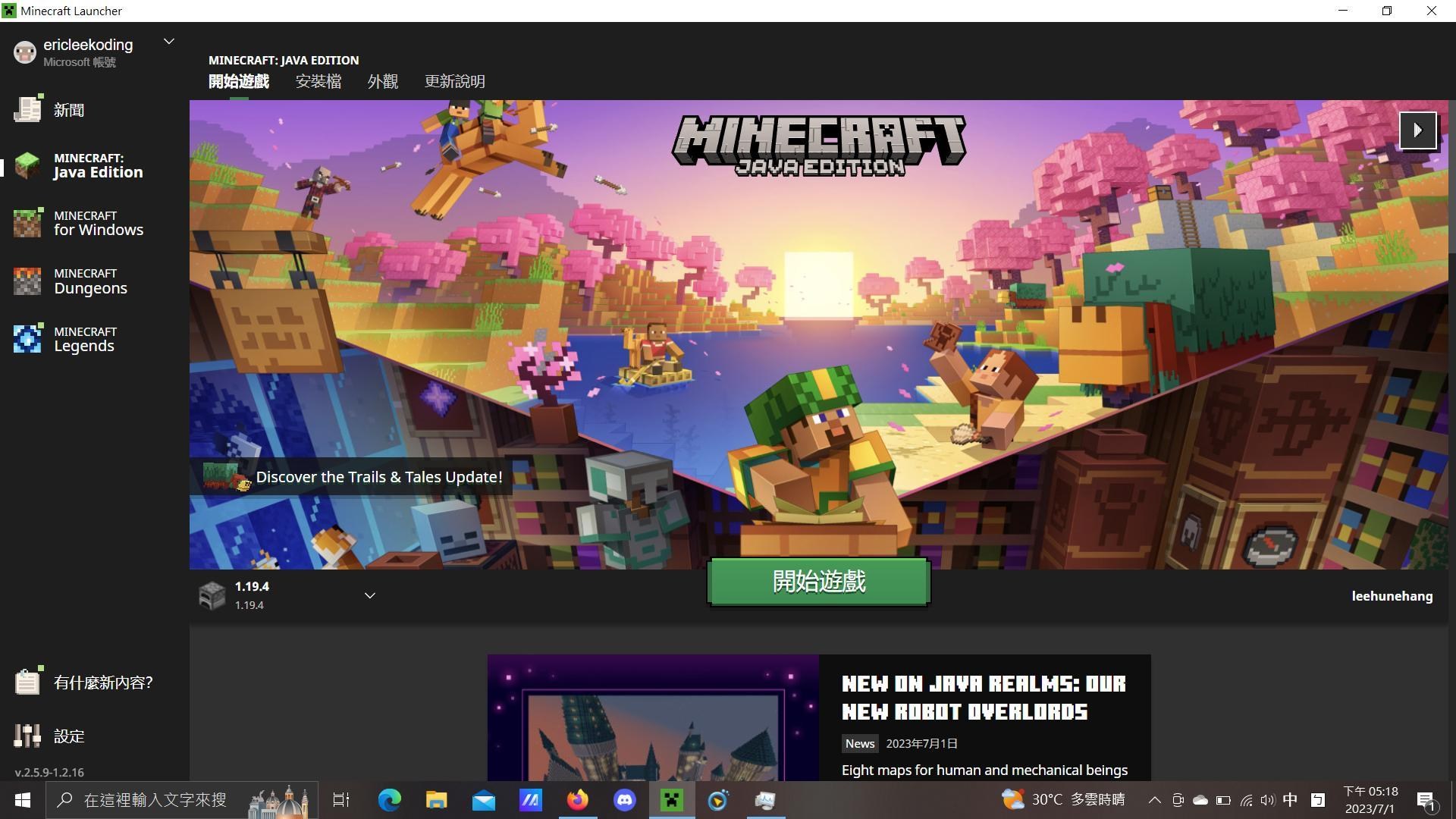The width and height of the screenshot is (1456, 819).
Task: Expand the account dropdown next to ericleekoding
Action: [169, 42]
